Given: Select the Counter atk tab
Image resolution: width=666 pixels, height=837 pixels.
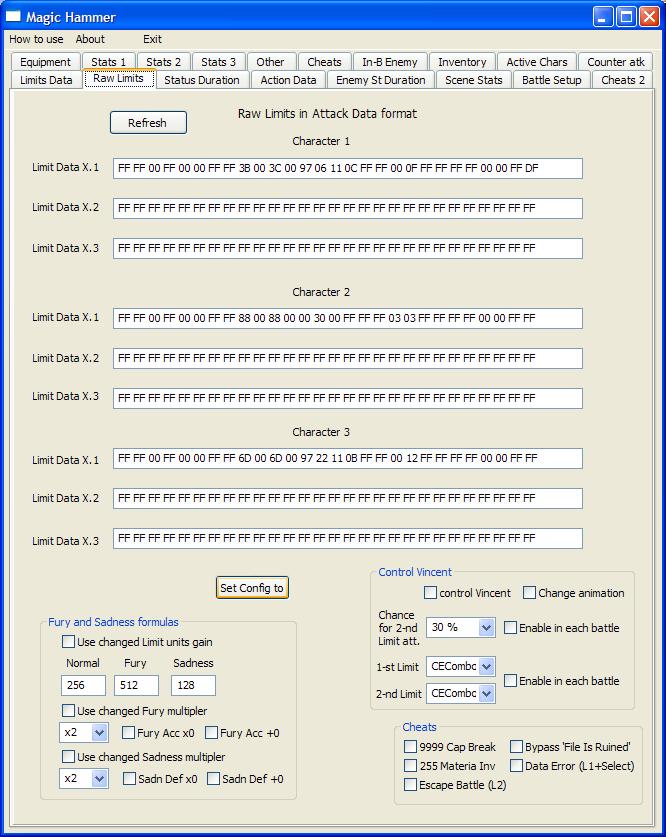Looking at the screenshot, I should (616, 62).
